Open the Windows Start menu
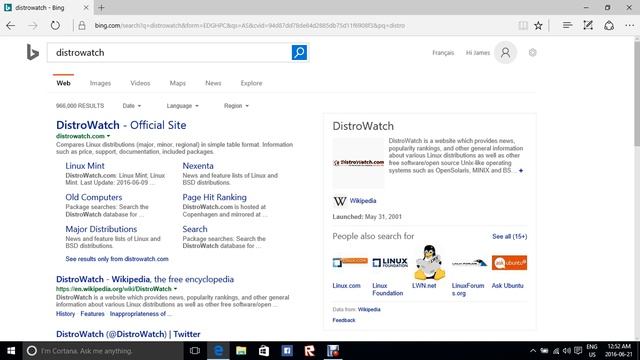Viewport: 640px width, 360px height. pyautogui.click(x=11, y=351)
